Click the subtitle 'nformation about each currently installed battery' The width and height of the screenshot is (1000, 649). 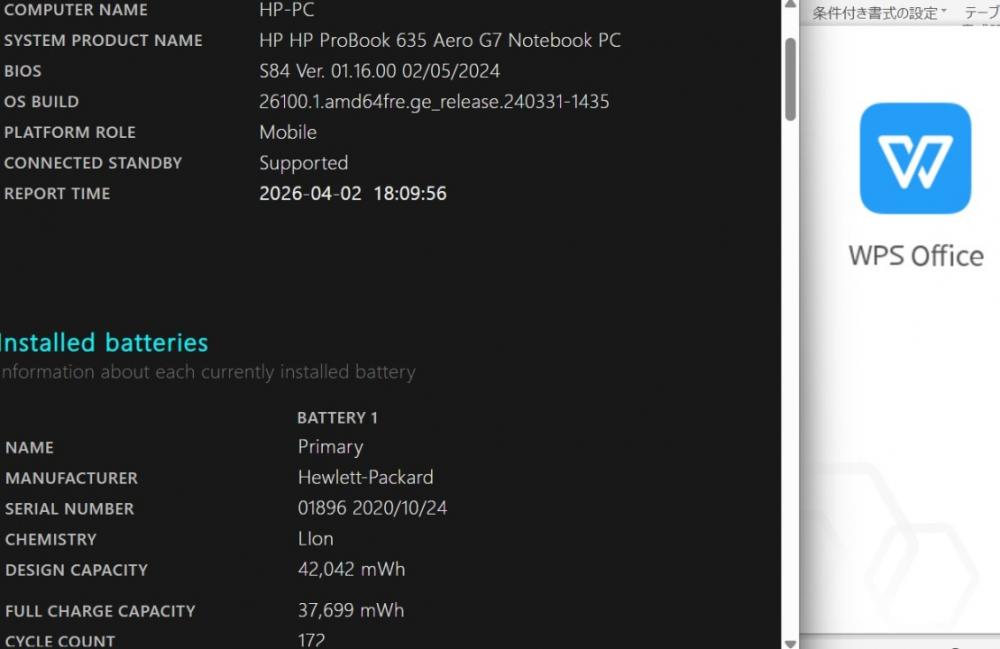tap(208, 372)
